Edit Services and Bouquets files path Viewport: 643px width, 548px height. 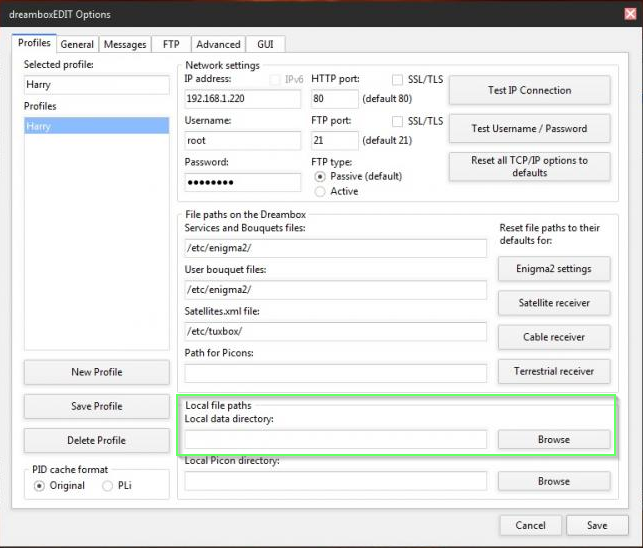pos(335,248)
